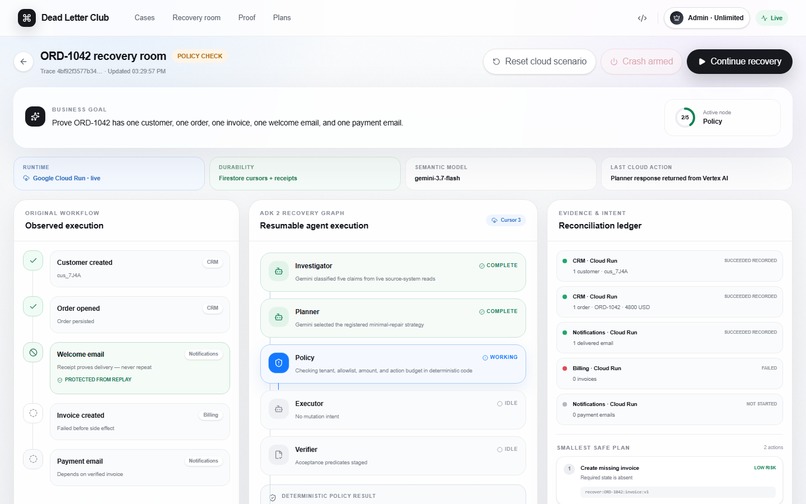806x504 pixels.
Task: Select the Customer created step card
Action: coord(140,268)
